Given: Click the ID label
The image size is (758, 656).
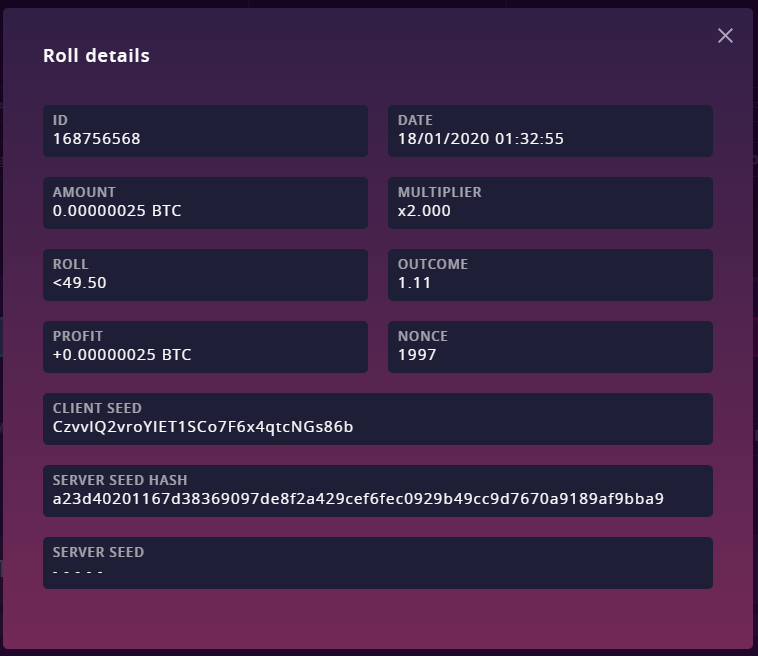Looking at the screenshot, I should [x=60, y=120].
